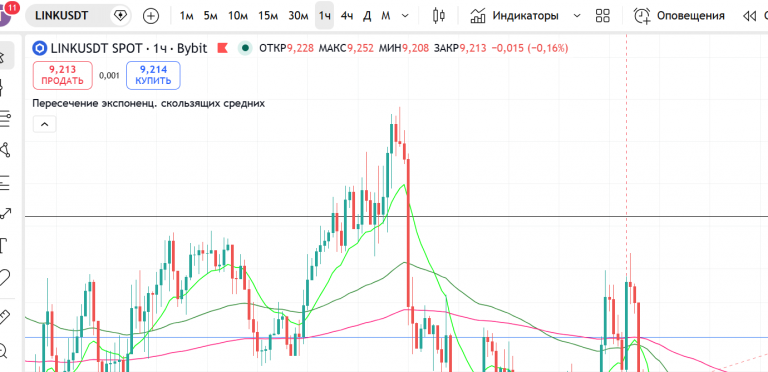Select the daily Д timeframe
This screenshot has height=372, width=768.
[x=367, y=16]
